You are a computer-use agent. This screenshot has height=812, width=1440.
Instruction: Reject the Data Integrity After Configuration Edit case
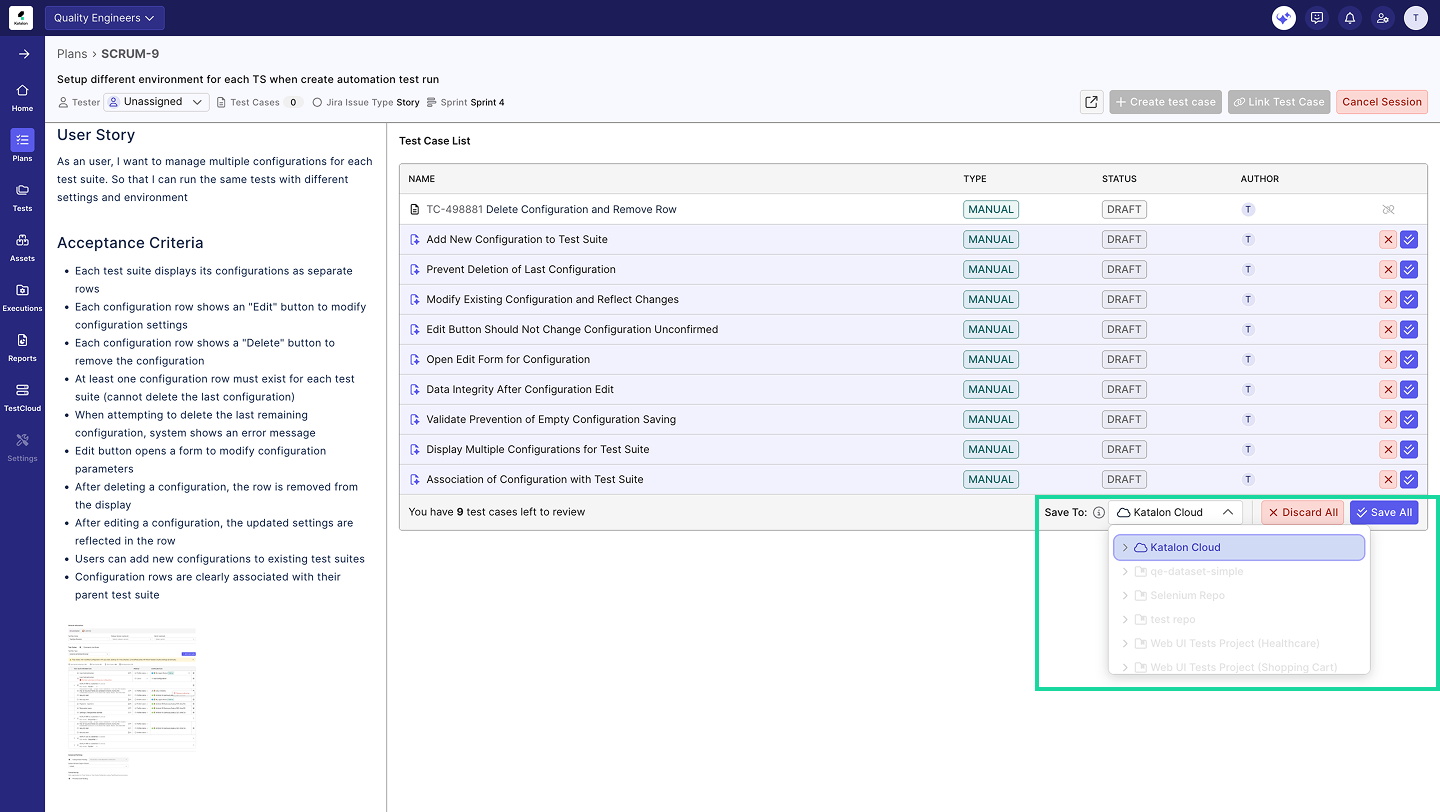1388,389
